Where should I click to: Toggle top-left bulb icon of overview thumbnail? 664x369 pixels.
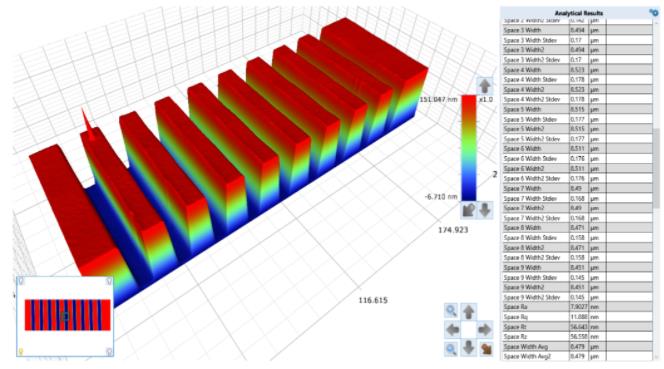21,281
